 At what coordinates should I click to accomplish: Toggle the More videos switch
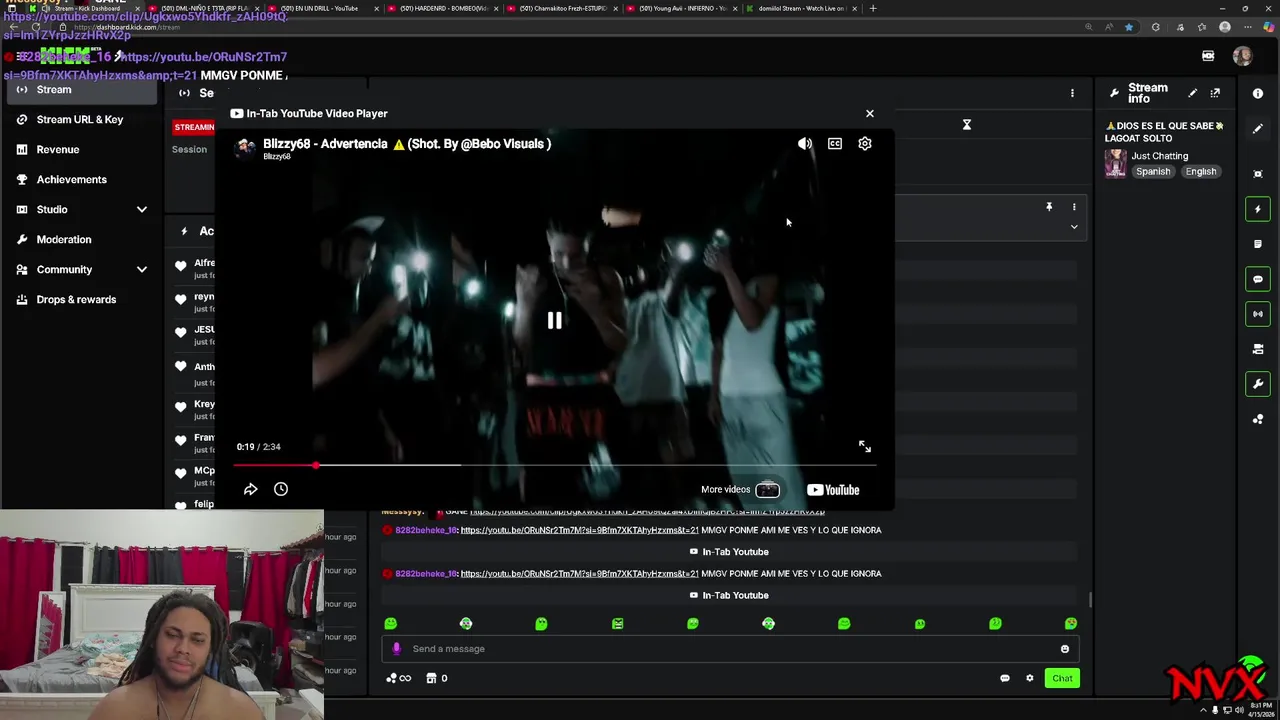coord(767,490)
